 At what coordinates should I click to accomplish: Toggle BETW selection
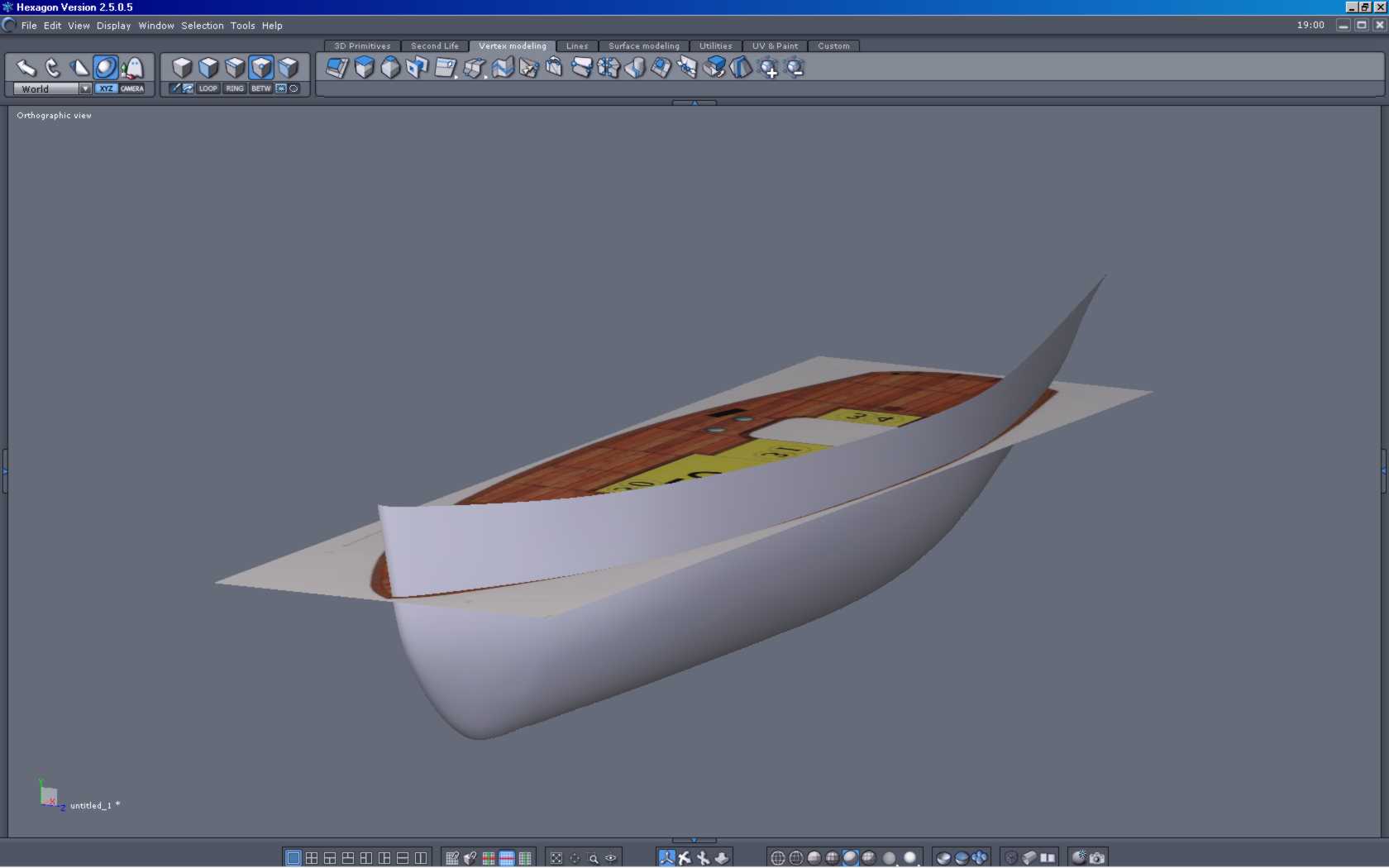(261, 88)
